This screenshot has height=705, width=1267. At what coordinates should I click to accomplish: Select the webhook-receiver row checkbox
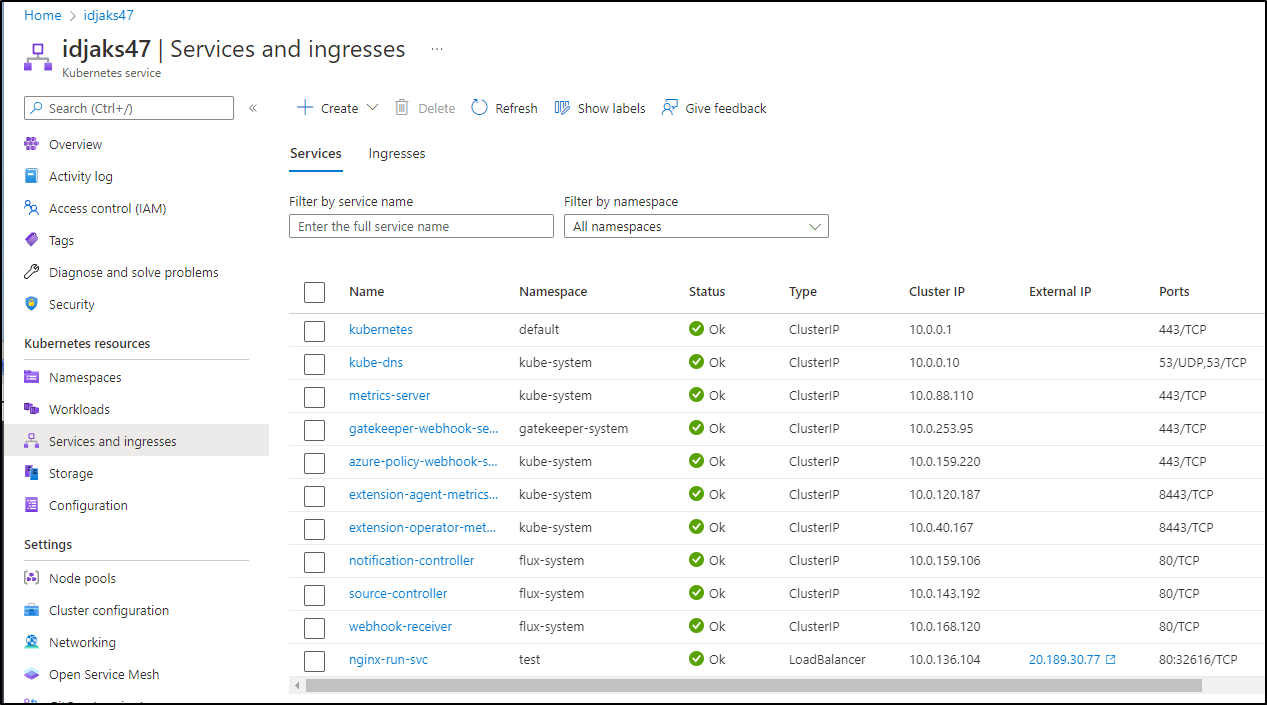point(315,627)
